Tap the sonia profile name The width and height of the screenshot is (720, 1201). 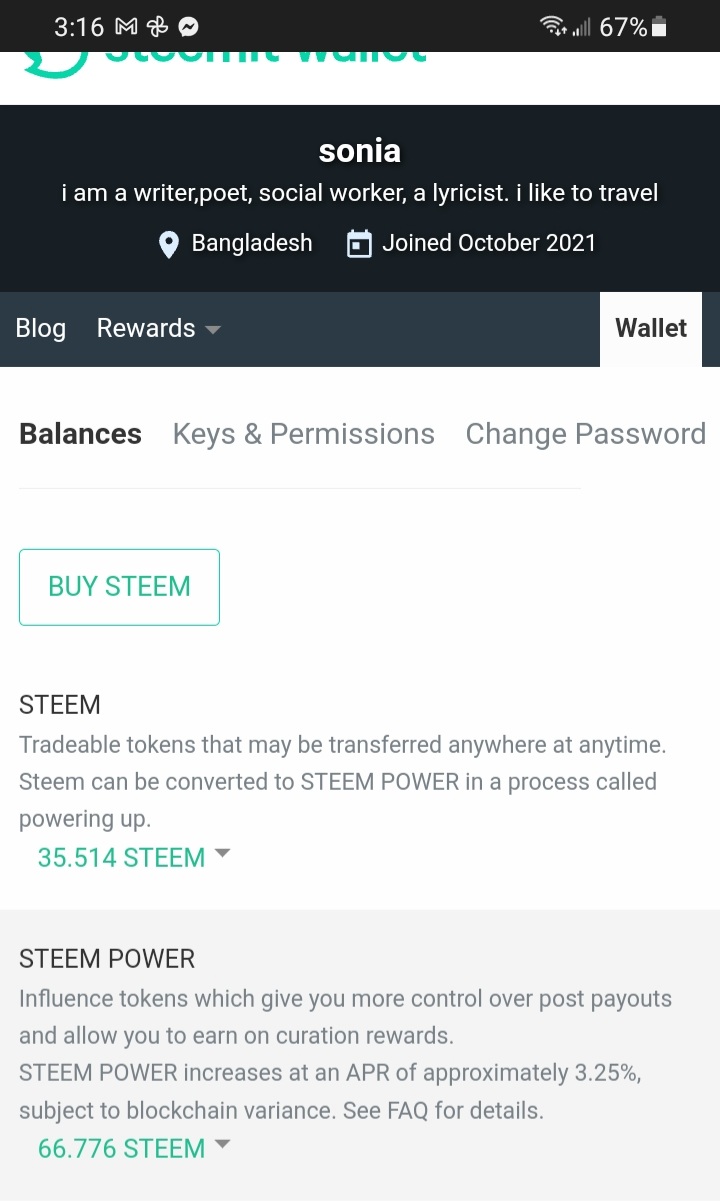click(x=359, y=151)
